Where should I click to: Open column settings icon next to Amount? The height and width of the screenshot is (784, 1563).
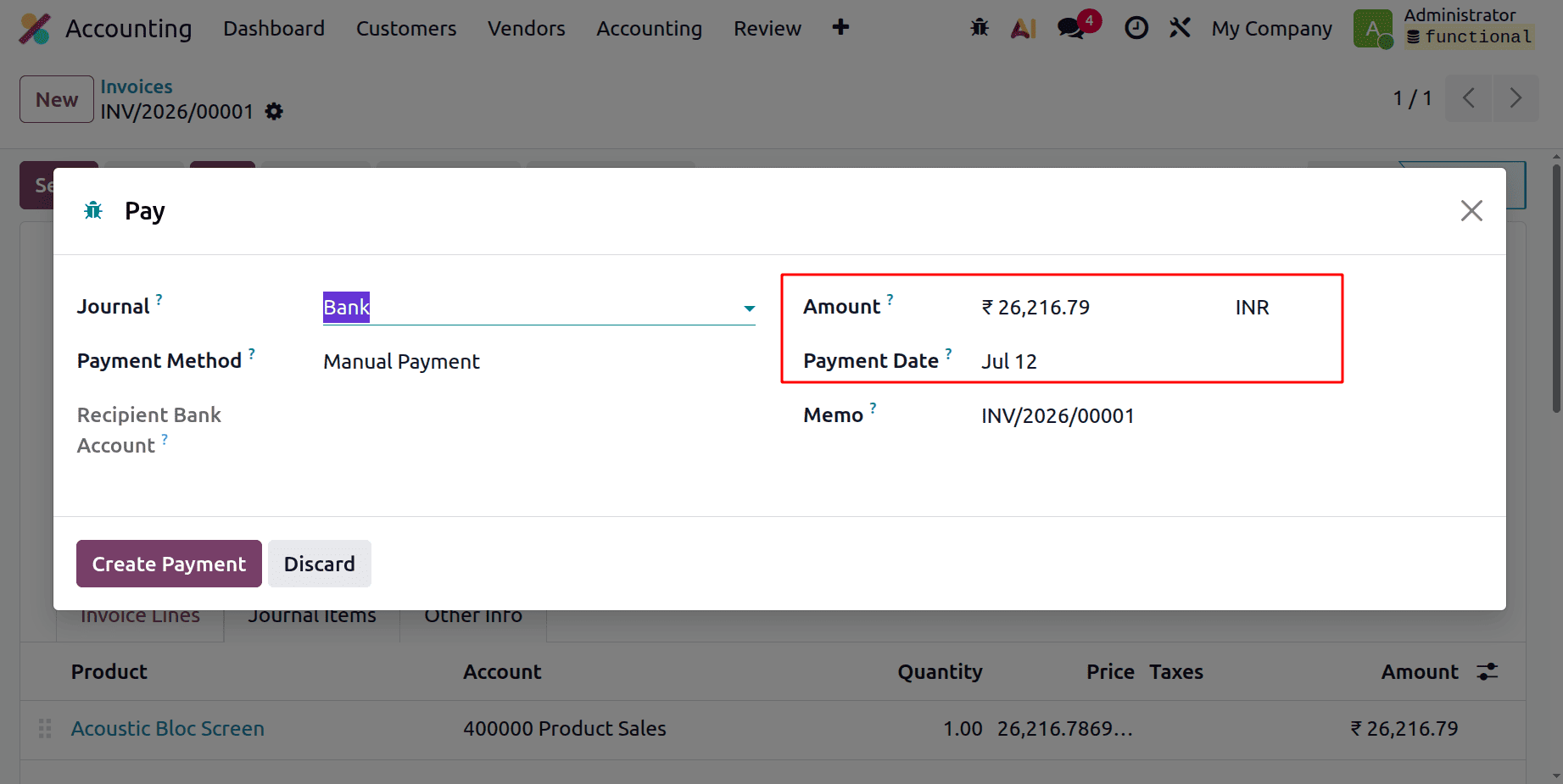(x=1488, y=672)
